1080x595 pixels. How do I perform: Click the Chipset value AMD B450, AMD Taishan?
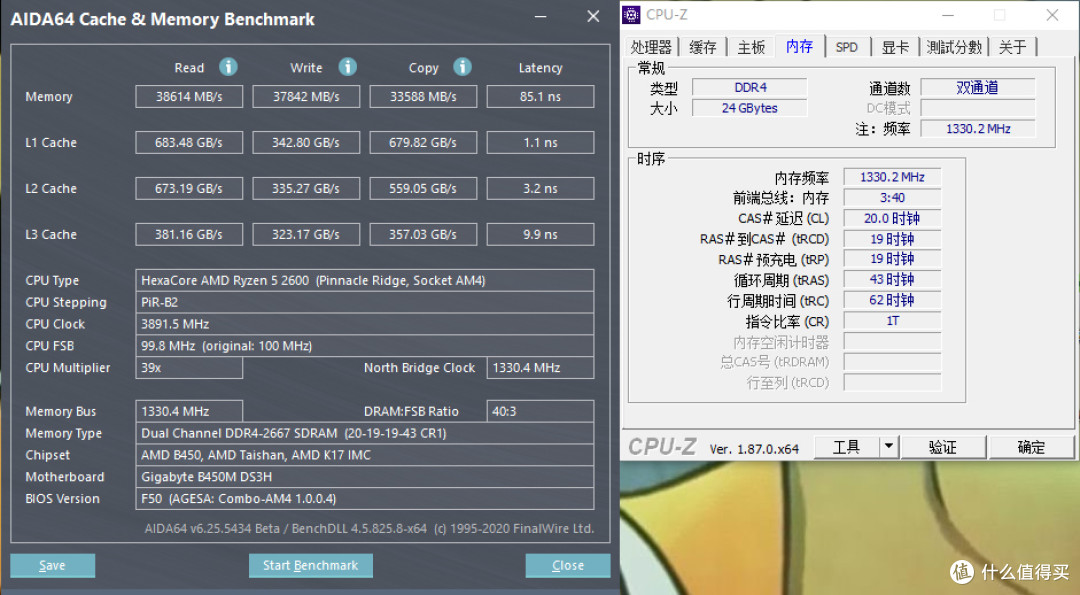pyautogui.click(x=364, y=455)
